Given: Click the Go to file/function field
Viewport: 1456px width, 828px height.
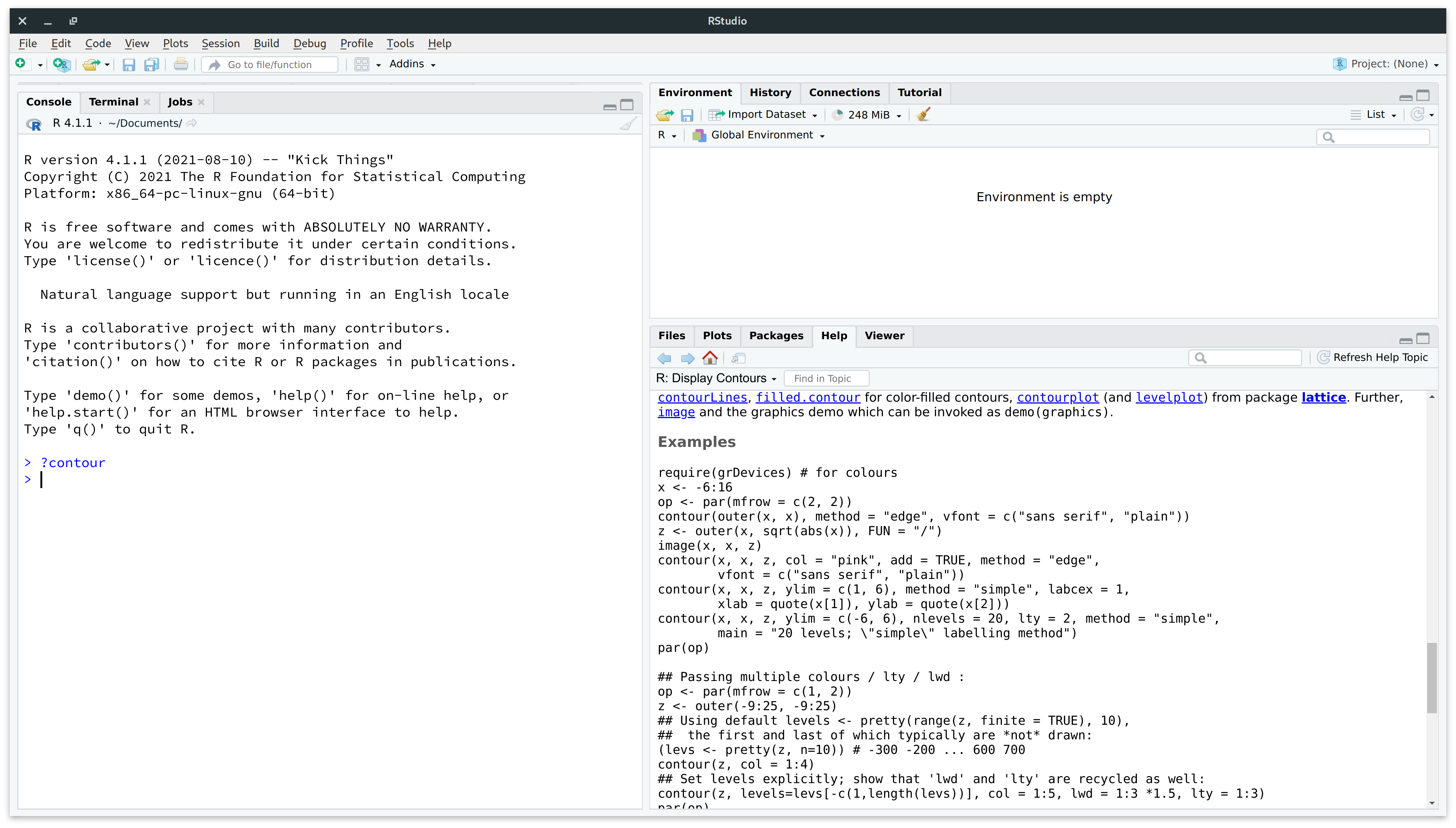Looking at the screenshot, I should 270,64.
